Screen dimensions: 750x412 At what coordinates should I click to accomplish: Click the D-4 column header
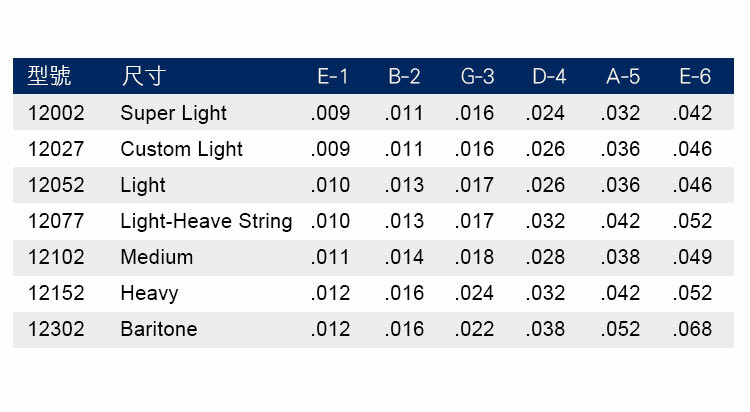[549, 77]
